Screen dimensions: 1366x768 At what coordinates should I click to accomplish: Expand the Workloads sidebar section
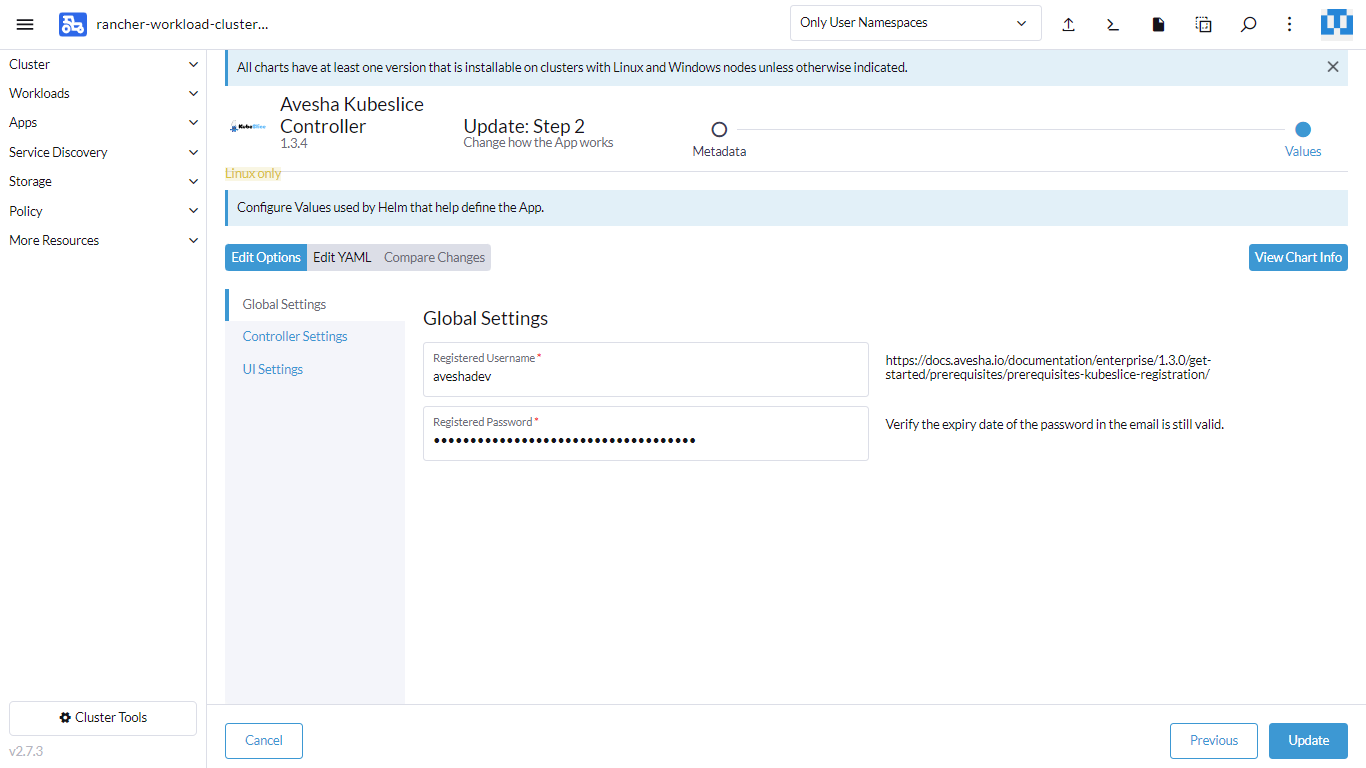(103, 93)
